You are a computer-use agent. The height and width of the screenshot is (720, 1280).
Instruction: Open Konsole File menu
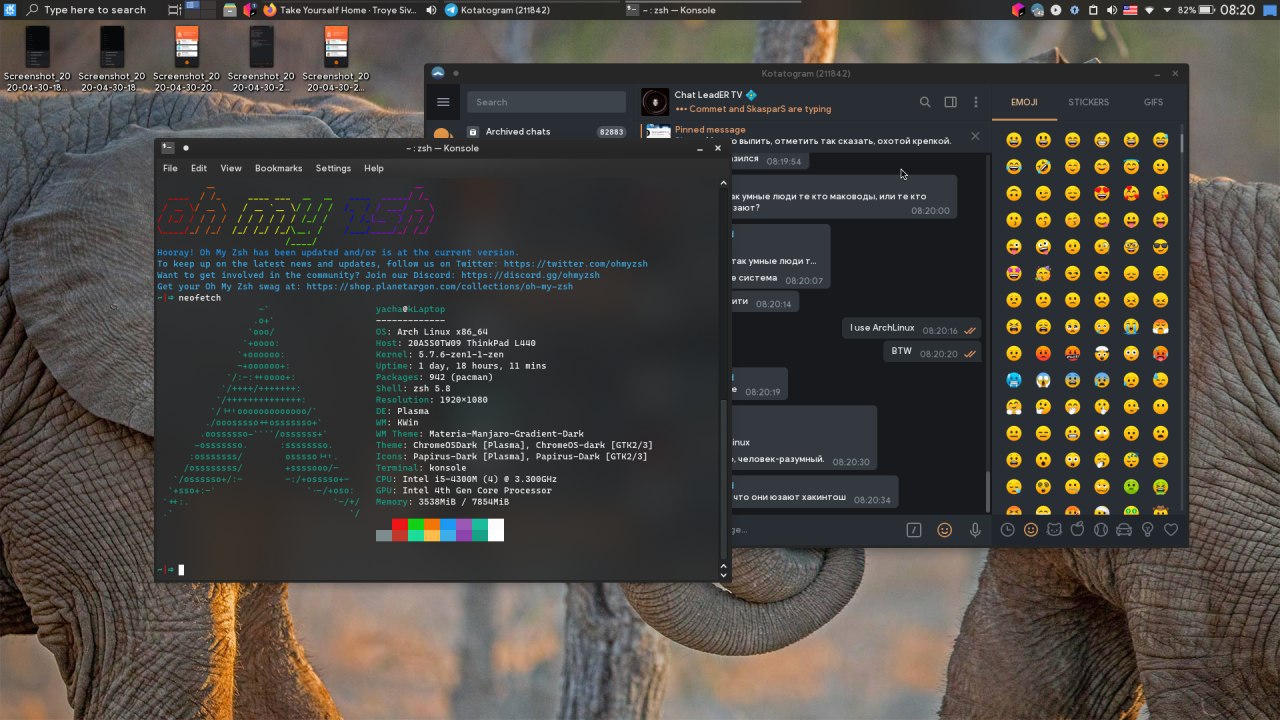click(x=170, y=168)
